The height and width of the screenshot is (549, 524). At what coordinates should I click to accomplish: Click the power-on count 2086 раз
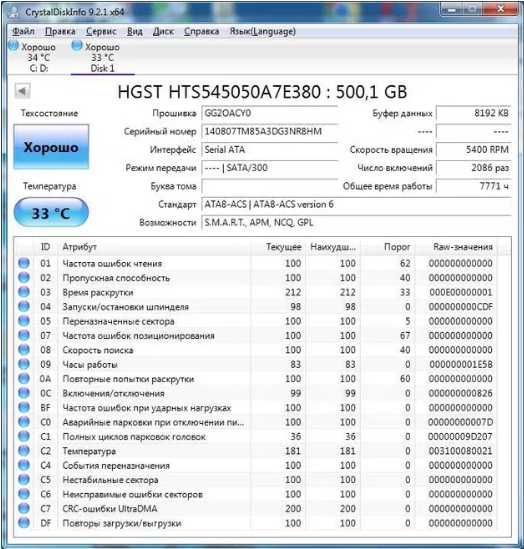click(474, 168)
